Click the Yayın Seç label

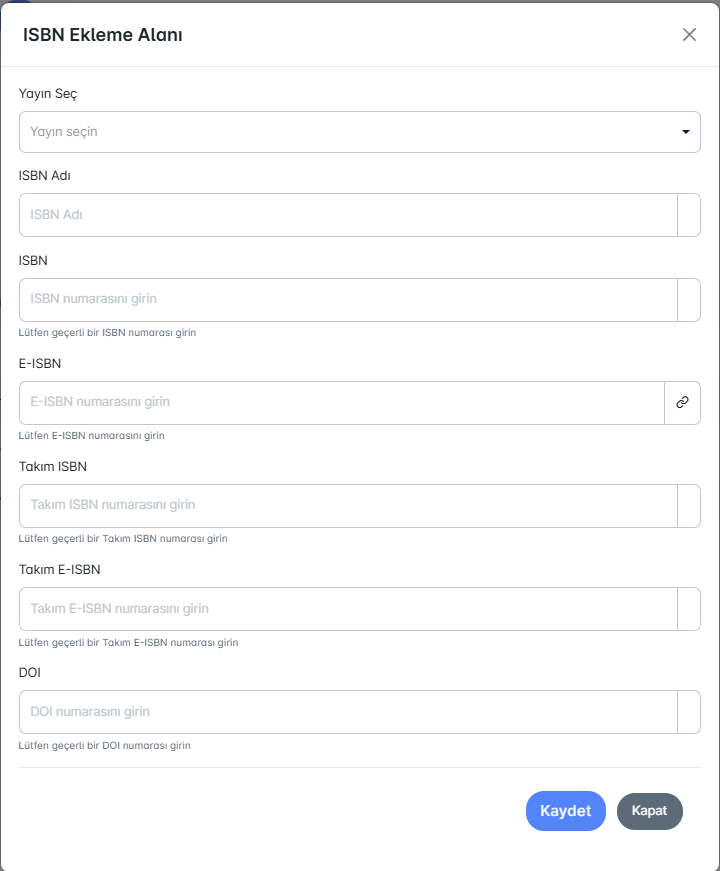click(x=48, y=94)
